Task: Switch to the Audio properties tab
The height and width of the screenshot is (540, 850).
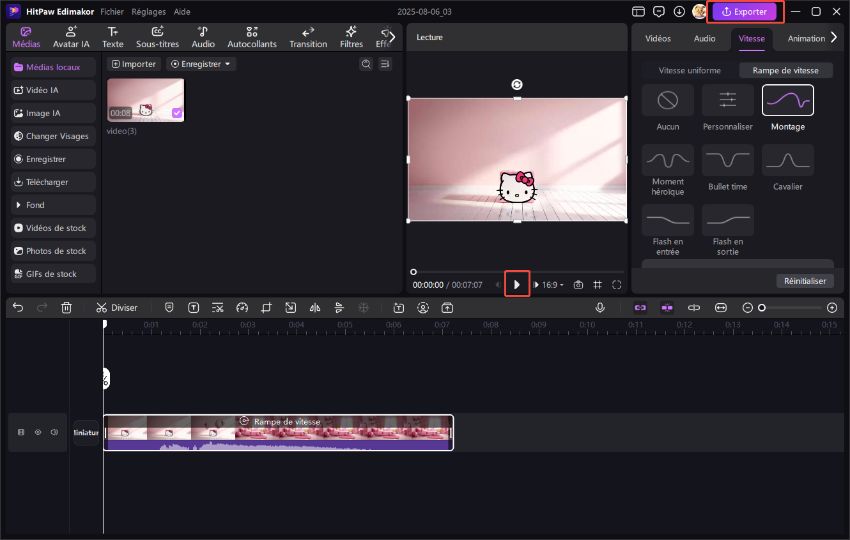Action: point(704,38)
